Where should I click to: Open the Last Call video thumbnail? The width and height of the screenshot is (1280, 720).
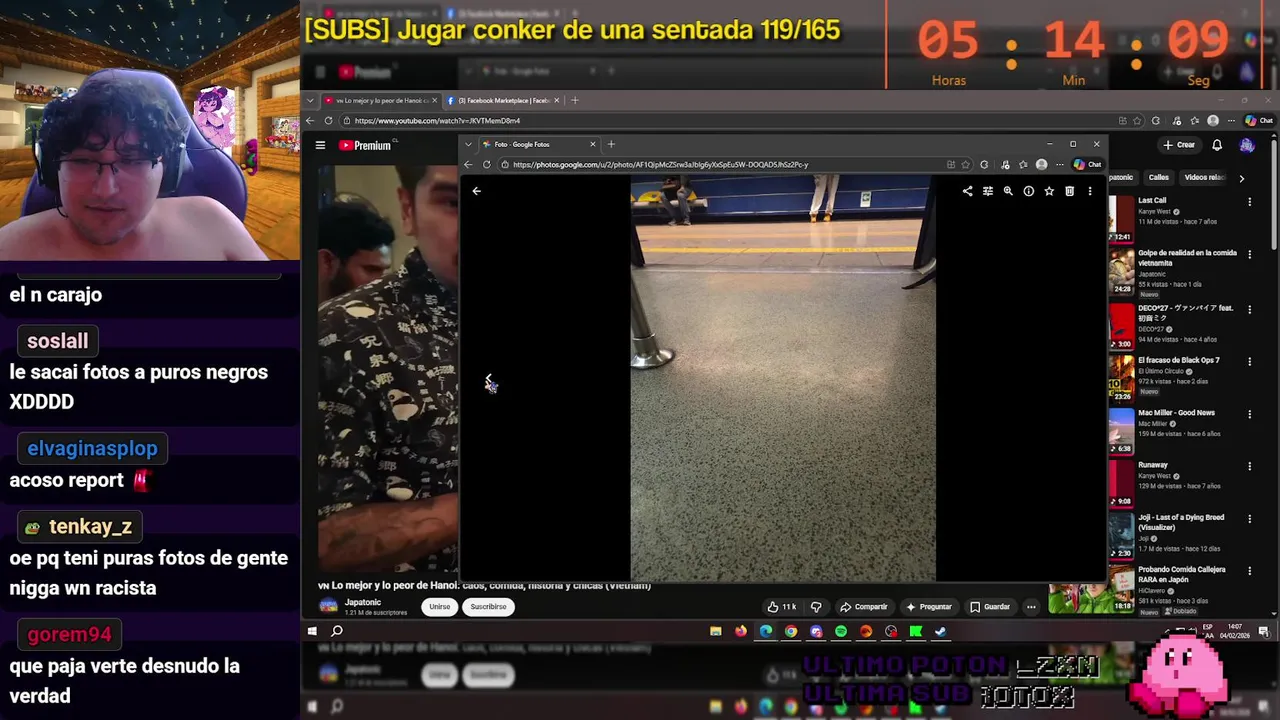(x=1121, y=218)
